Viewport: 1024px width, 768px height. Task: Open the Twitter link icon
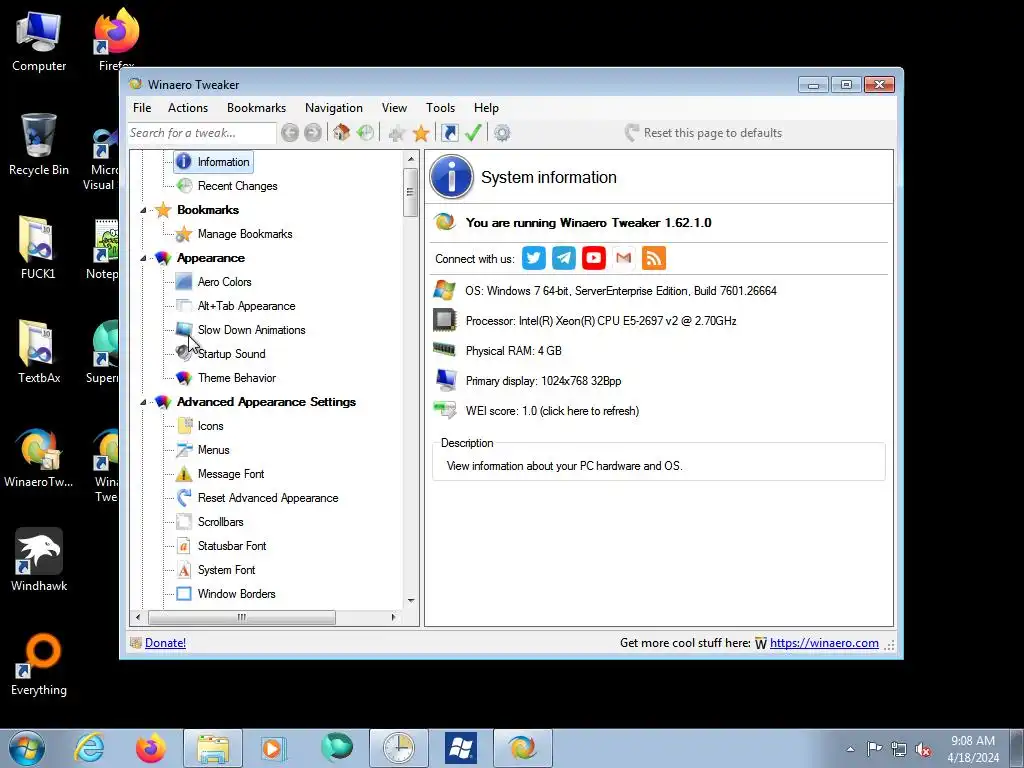[x=534, y=258]
